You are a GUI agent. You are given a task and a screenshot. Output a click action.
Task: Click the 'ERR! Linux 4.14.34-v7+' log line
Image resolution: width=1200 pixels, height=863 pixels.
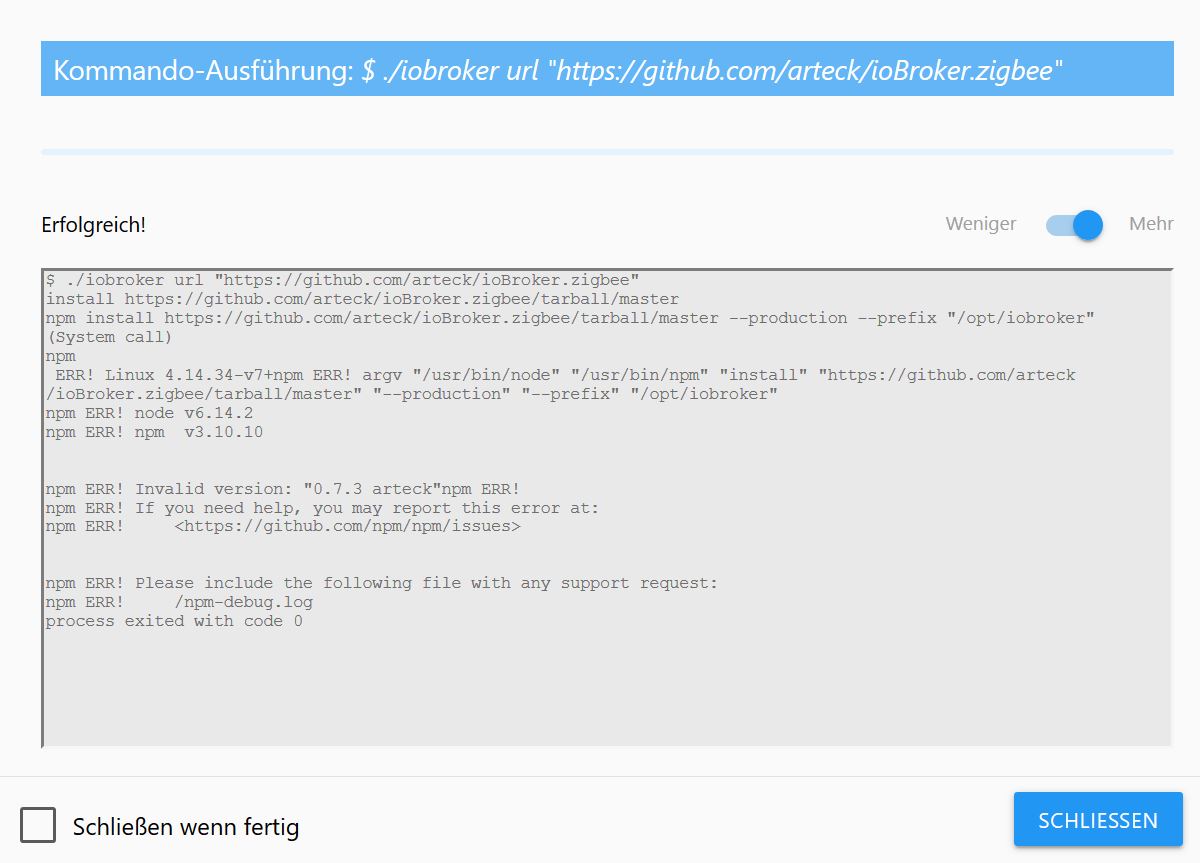point(565,375)
